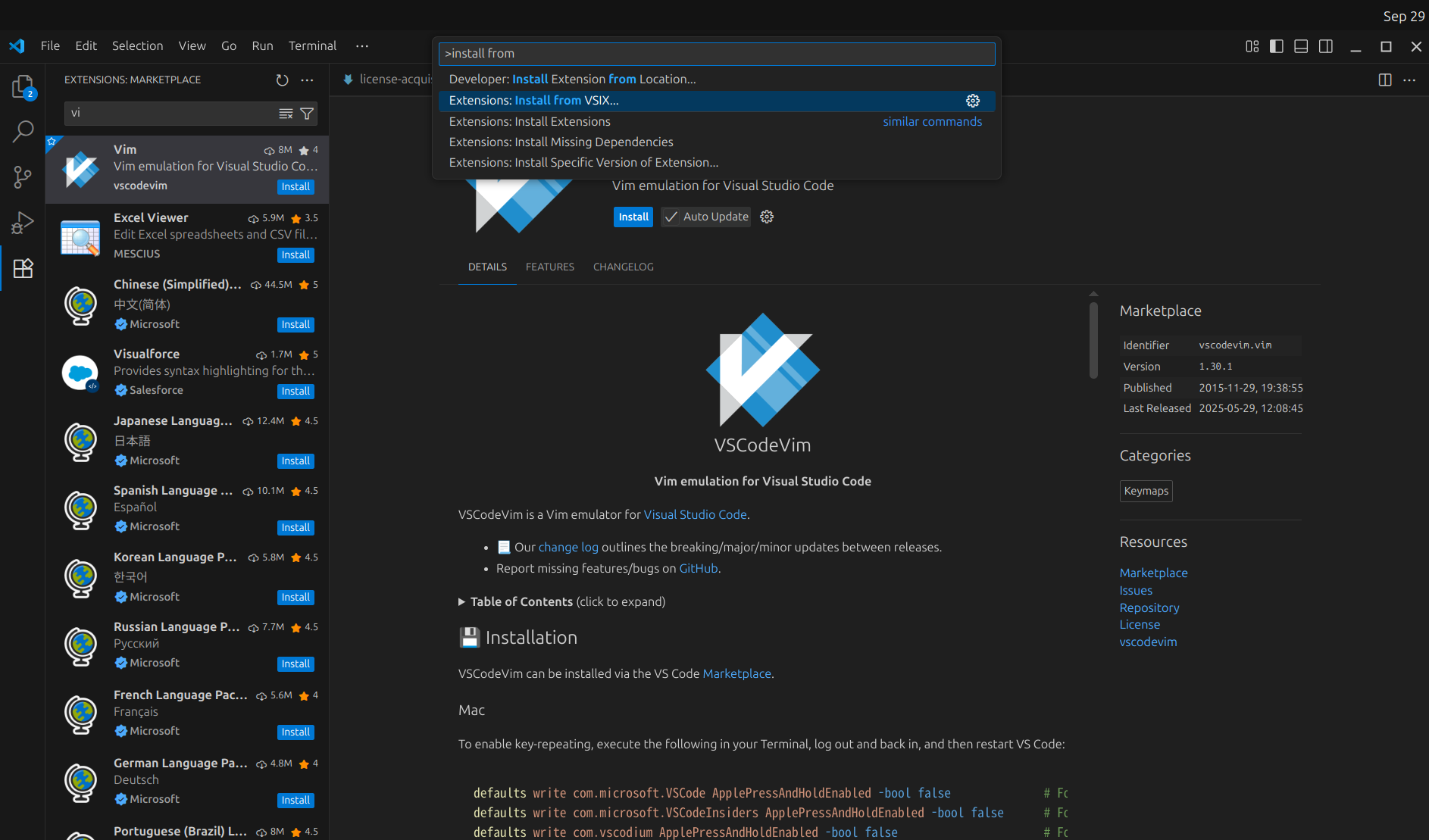Screen dimensions: 1429x840
Task: Open the Repository resource link
Action: pos(1149,607)
